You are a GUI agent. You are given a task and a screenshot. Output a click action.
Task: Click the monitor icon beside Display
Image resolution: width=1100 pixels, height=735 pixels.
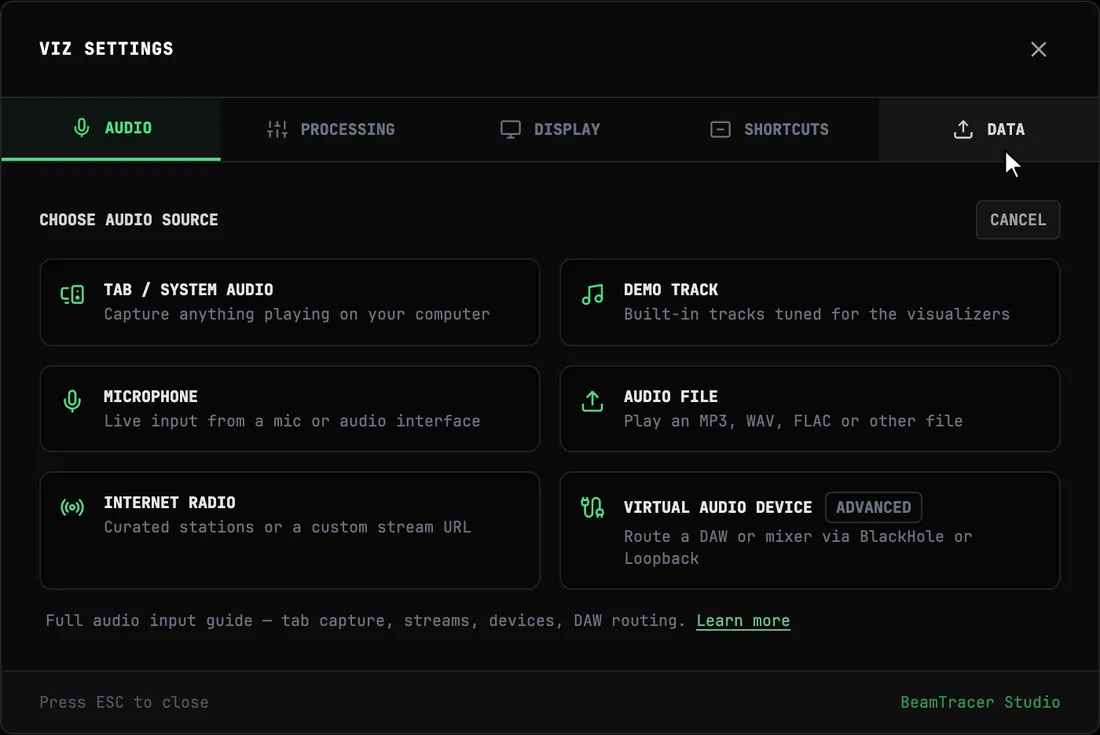(510, 129)
